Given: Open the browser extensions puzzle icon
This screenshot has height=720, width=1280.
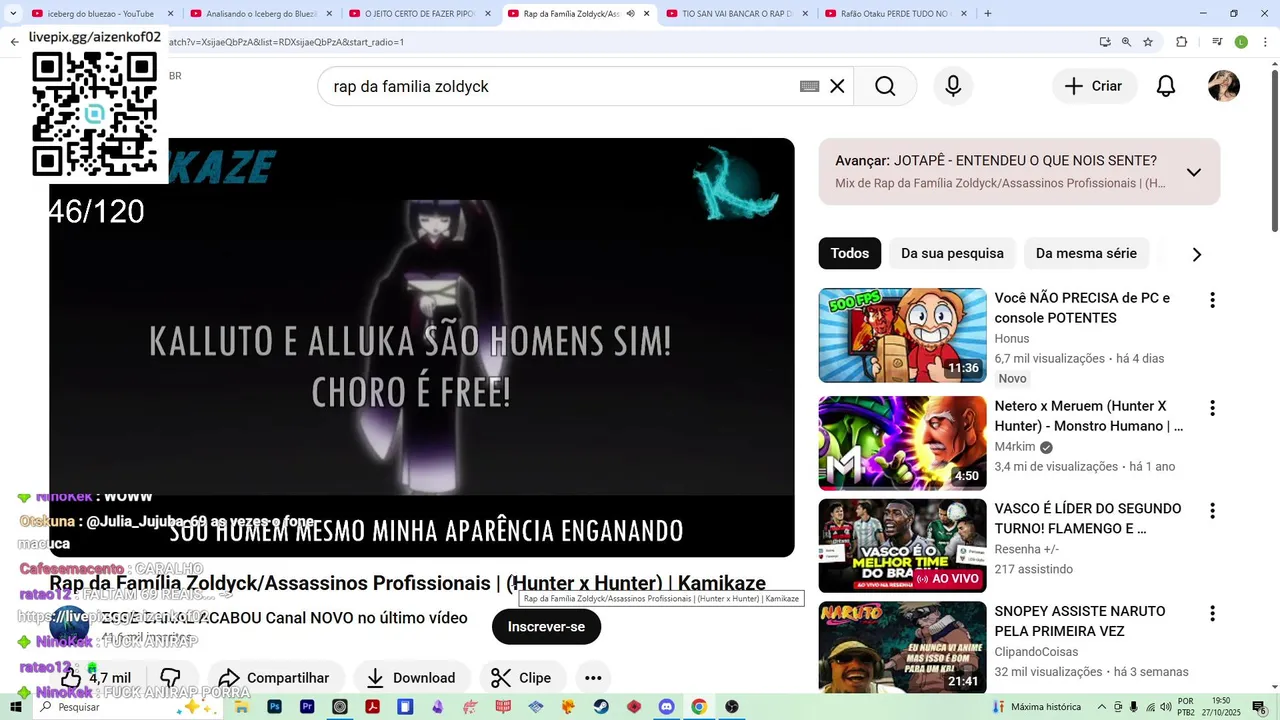Looking at the screenshot, I should tap(1181, 42).
